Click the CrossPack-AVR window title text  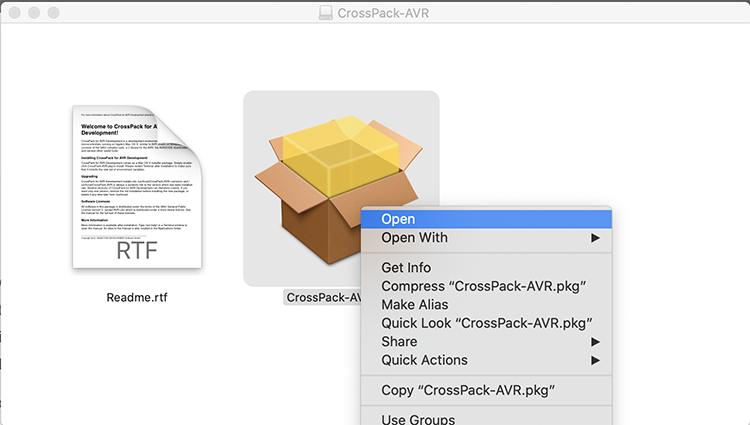[383, 13]
